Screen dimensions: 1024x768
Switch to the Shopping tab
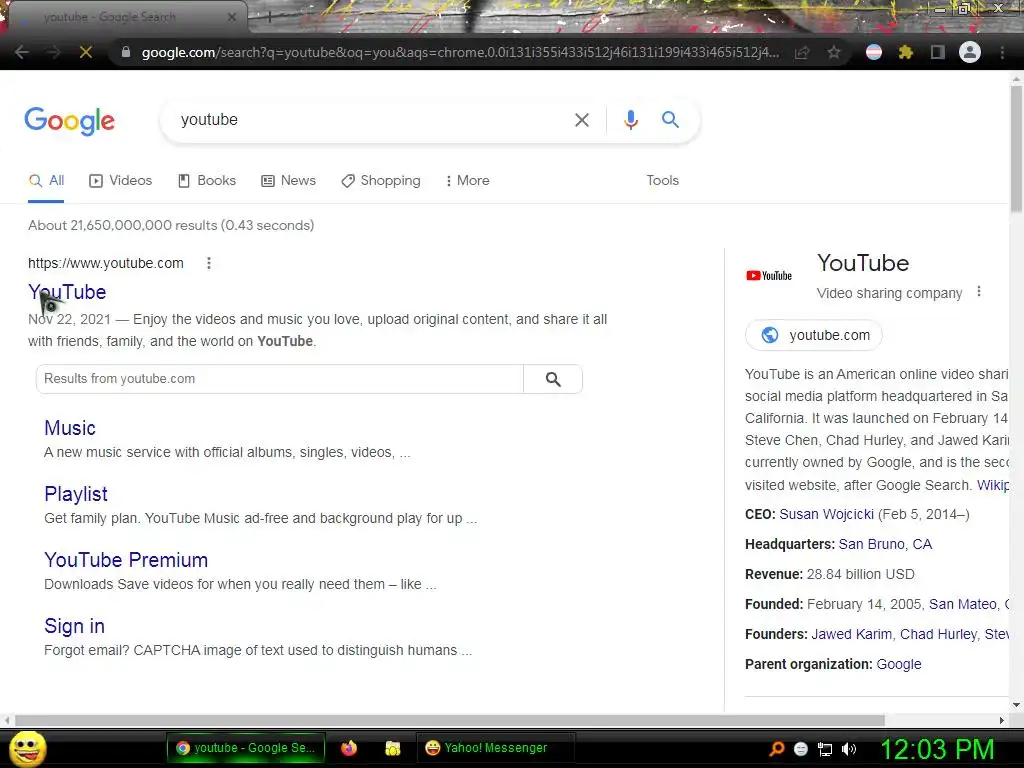tap(381, 181)
